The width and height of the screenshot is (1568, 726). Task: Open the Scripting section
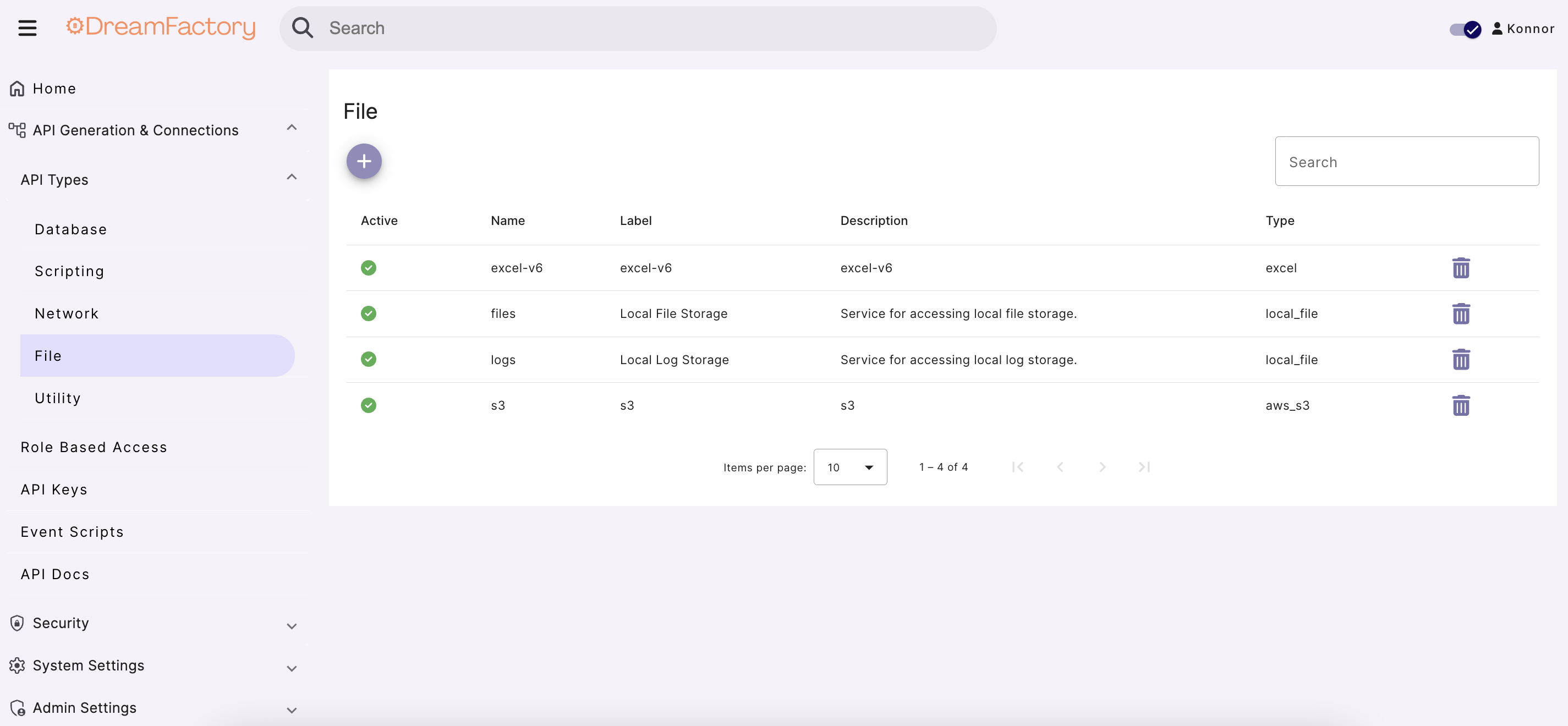[69, 271]
